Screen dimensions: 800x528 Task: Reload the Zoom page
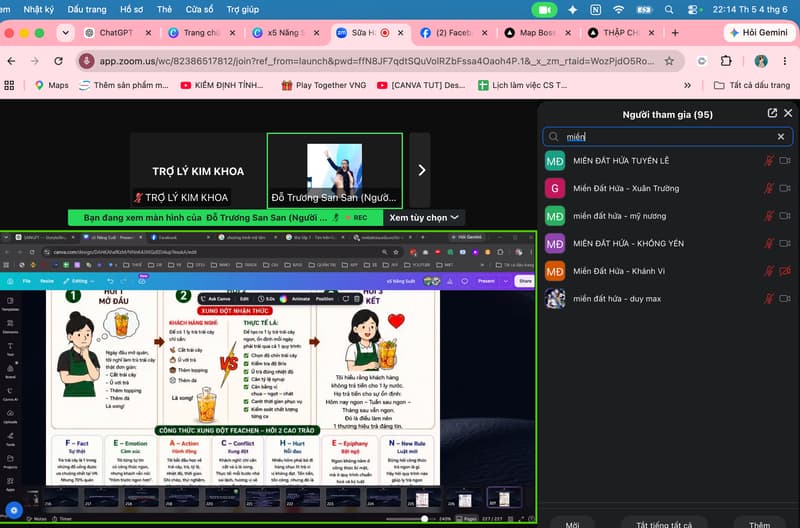coord(58,61)
